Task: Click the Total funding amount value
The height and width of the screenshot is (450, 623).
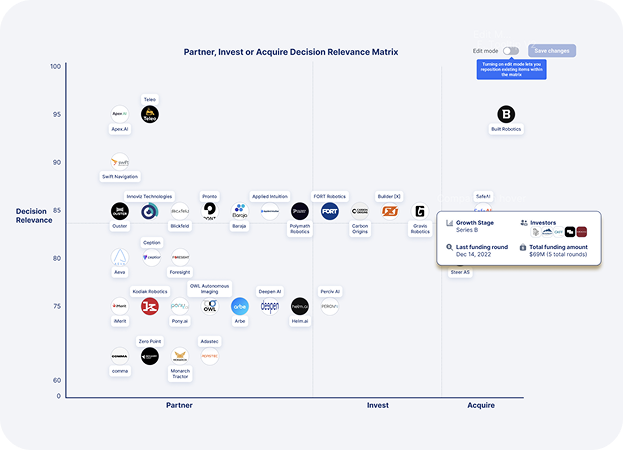Action: 558,254
